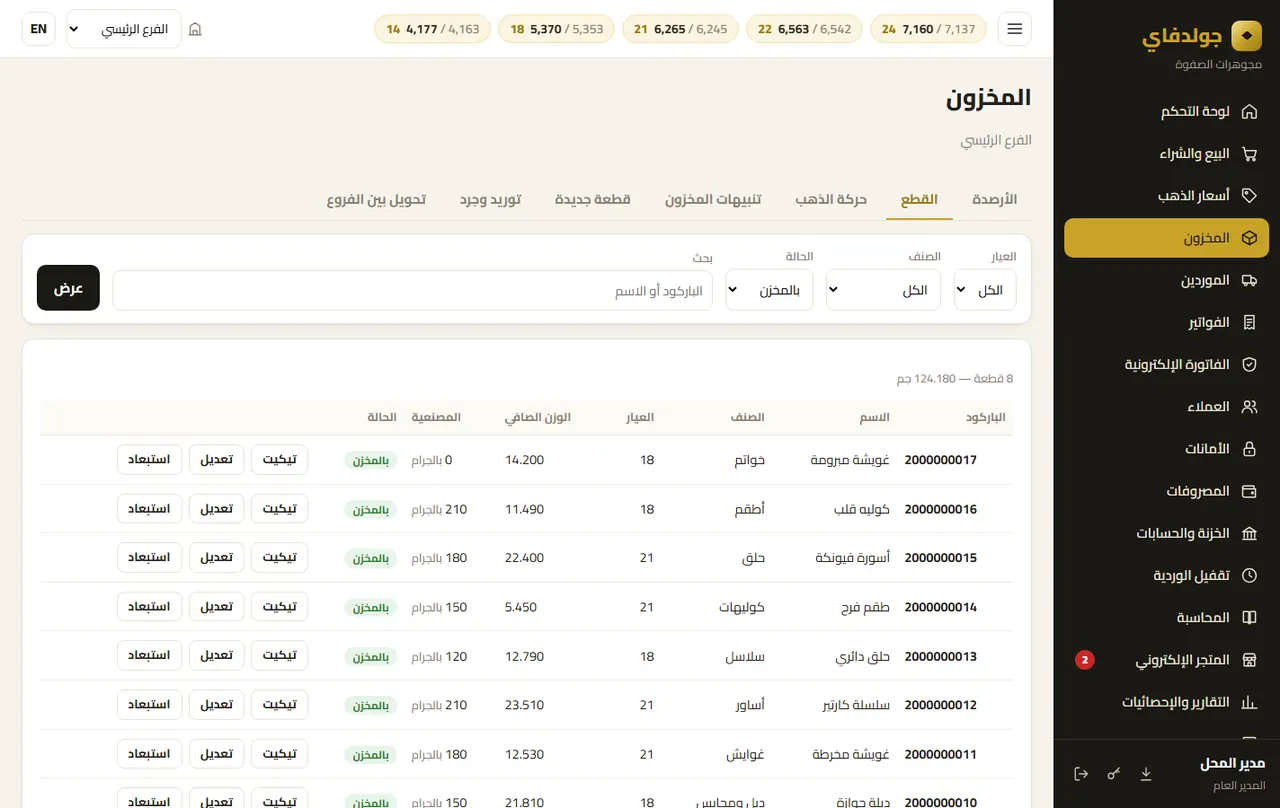
Task: Switch to the الأرصدة tab
Action: [994, 199]
